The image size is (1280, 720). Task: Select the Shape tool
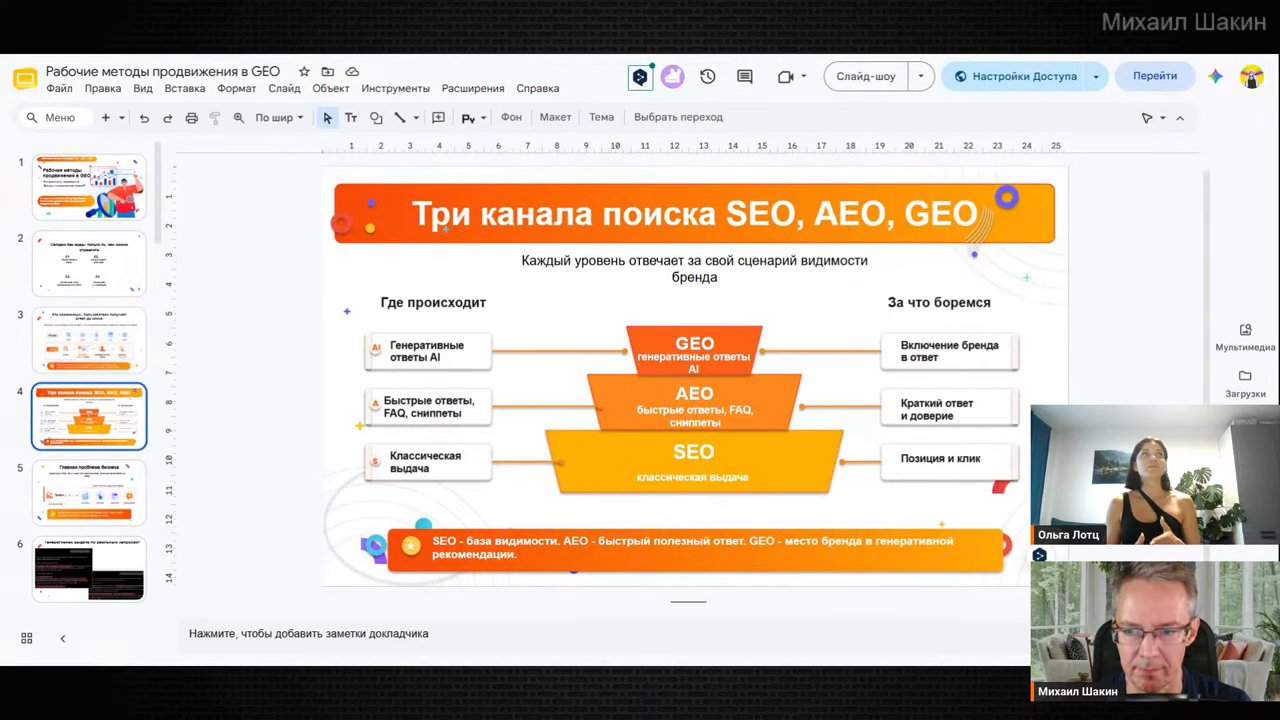(376, 118)
